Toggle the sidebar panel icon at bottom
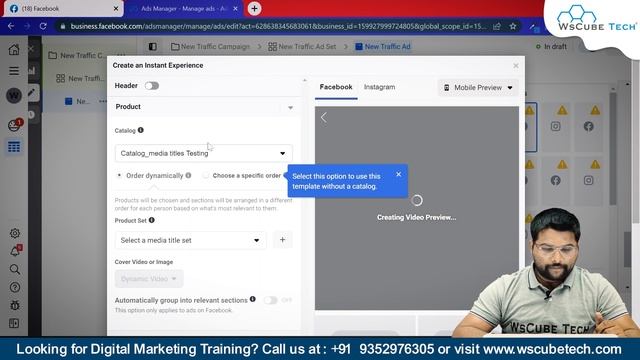The height and width of the screenshot is (360, 640). 14,324
